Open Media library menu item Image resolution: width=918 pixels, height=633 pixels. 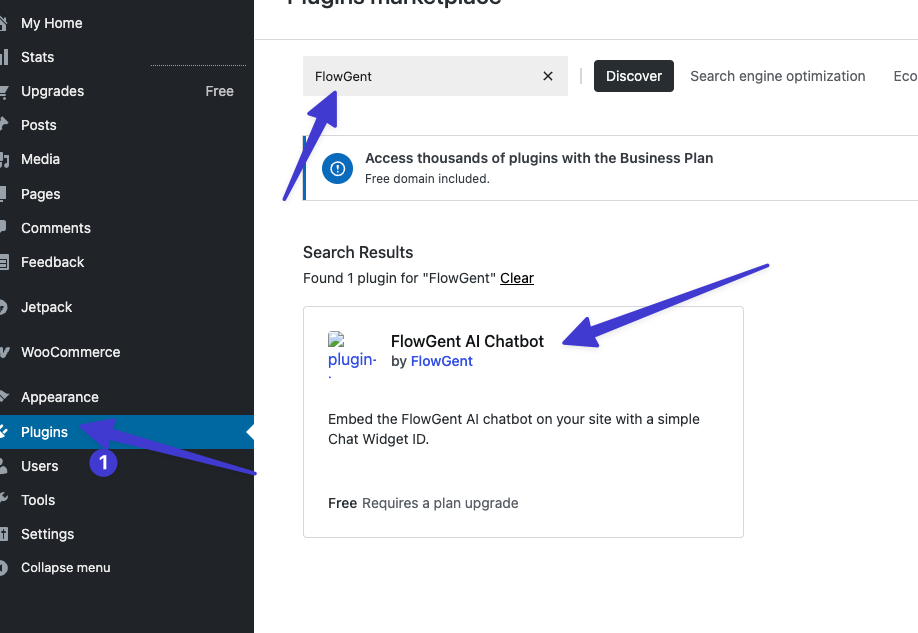[40, 159]
